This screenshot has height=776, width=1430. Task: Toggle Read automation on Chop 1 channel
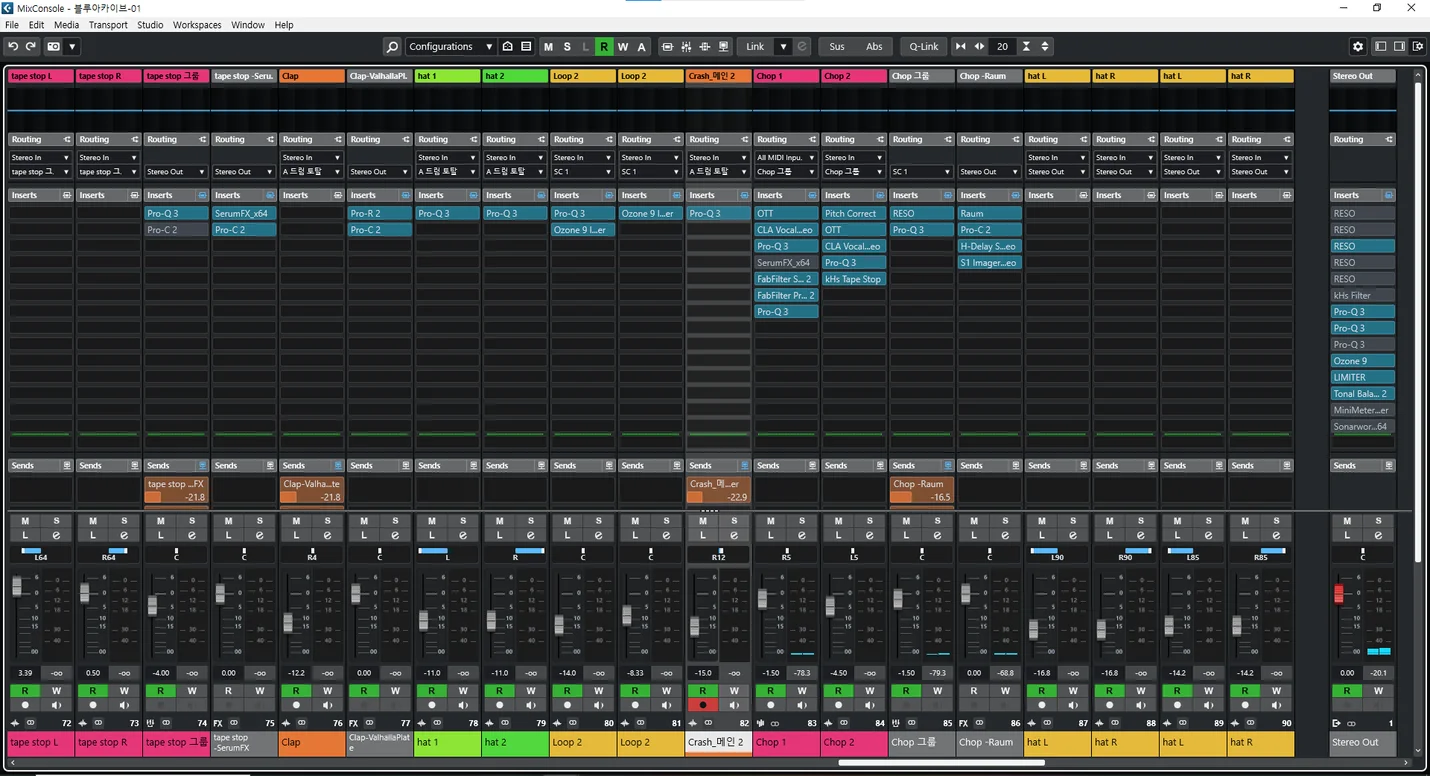[x=771, y=691]
